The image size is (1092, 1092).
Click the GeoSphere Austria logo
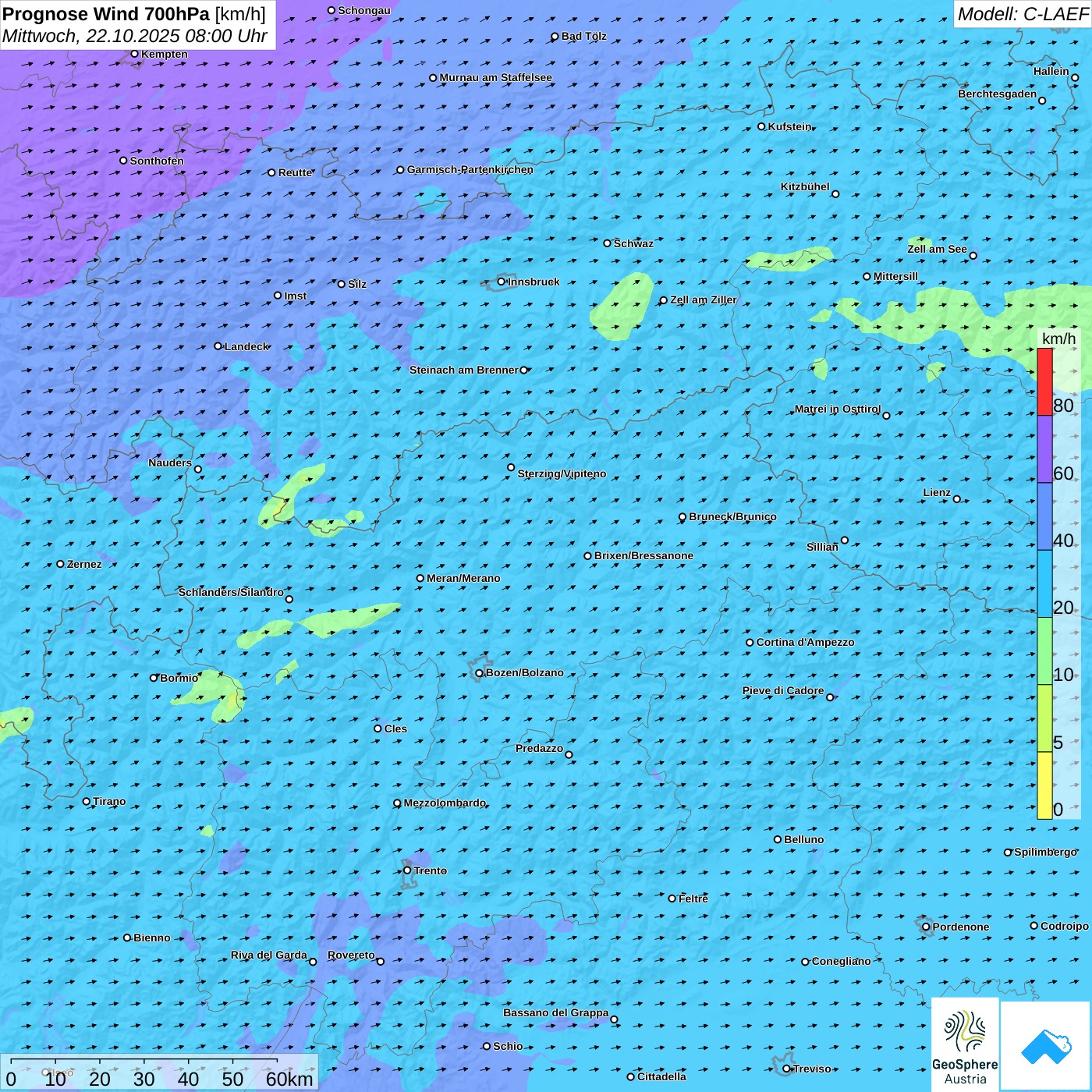point(965,1046)
